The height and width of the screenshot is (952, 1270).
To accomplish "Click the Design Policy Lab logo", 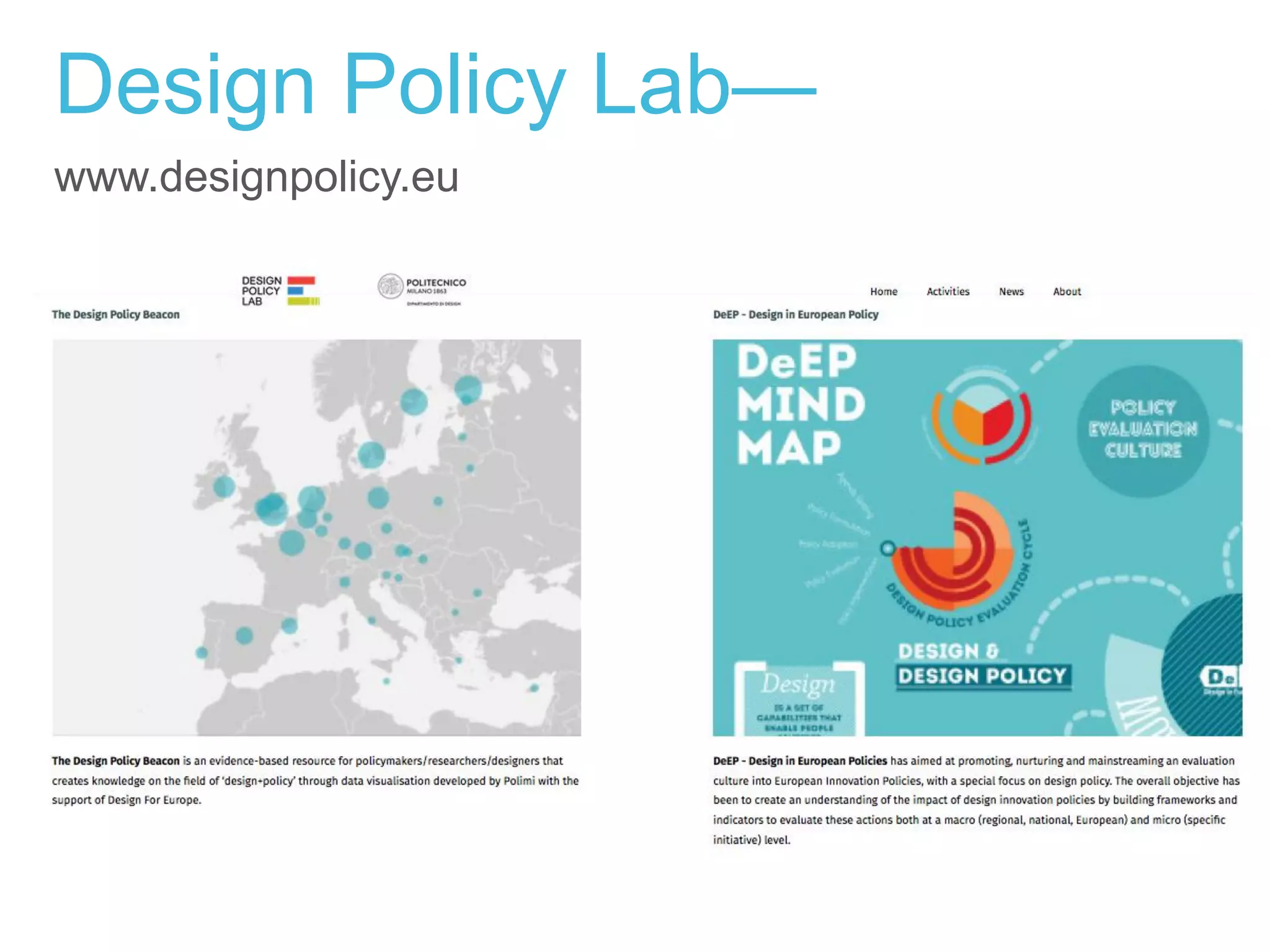I will click(280, 291).
